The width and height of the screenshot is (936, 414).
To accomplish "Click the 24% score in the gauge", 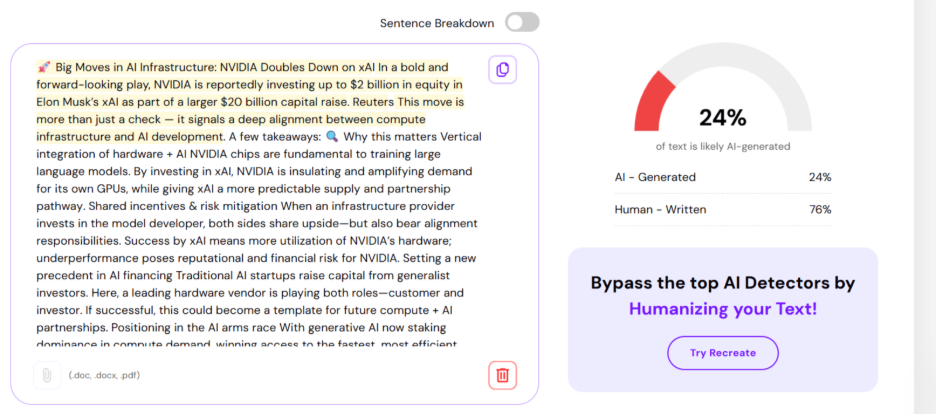I will (x=722, y=118).
